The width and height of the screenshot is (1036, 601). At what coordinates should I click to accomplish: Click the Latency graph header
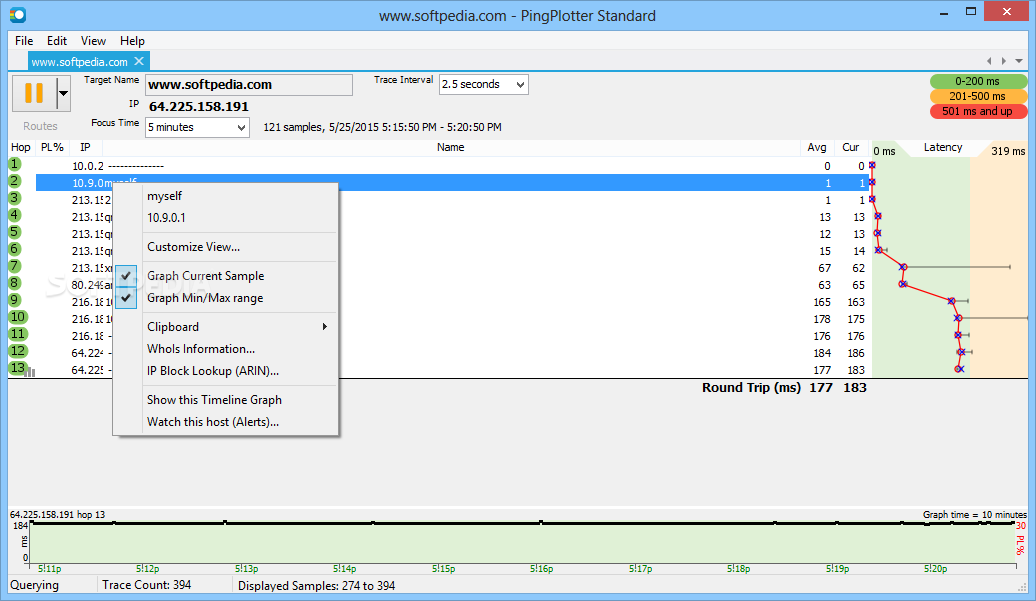[x=943, y=147]
